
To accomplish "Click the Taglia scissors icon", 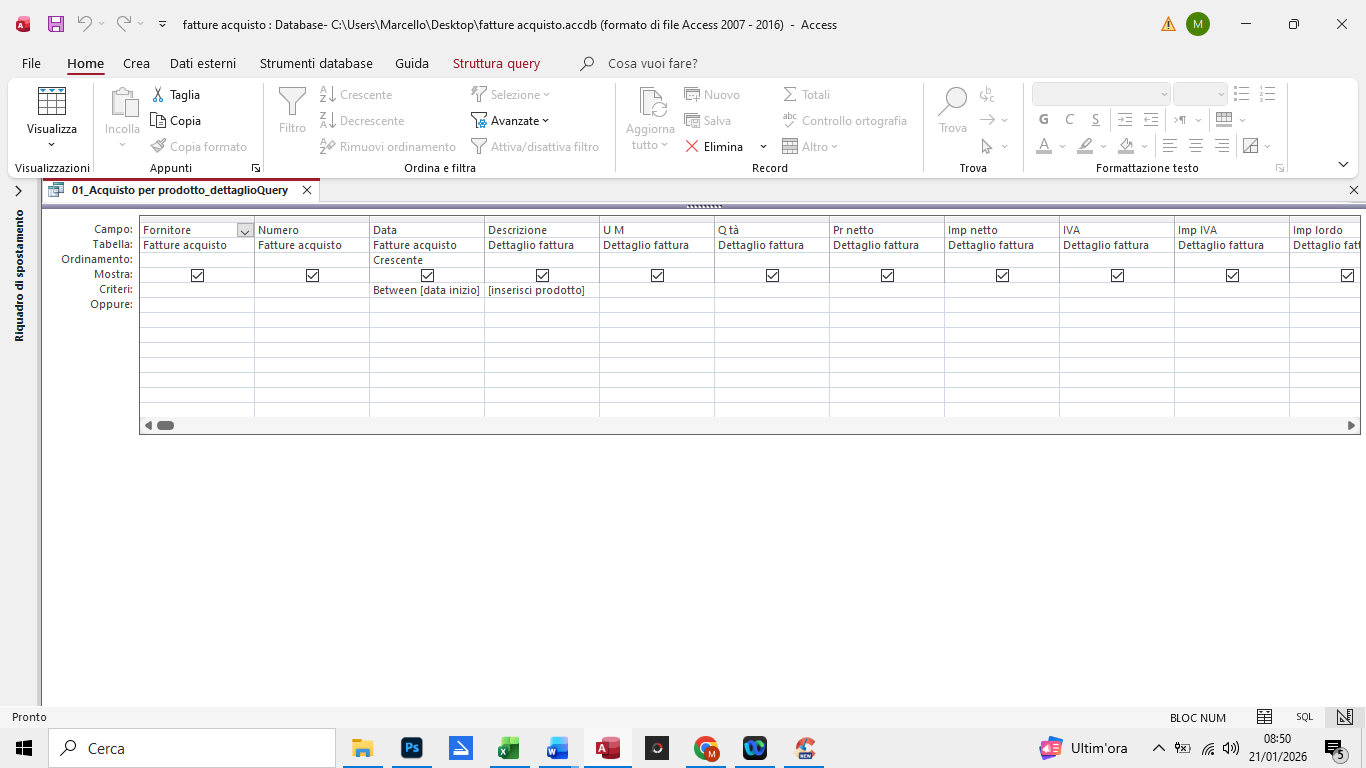I will click(x=158, y=95).
